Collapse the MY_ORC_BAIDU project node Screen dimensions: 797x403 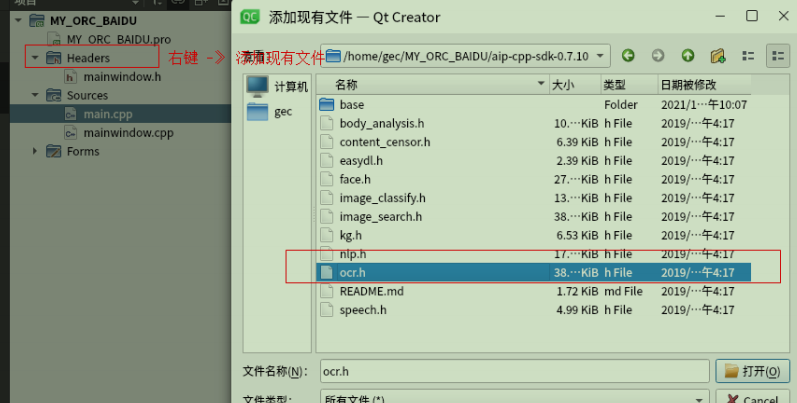point(19,21)
